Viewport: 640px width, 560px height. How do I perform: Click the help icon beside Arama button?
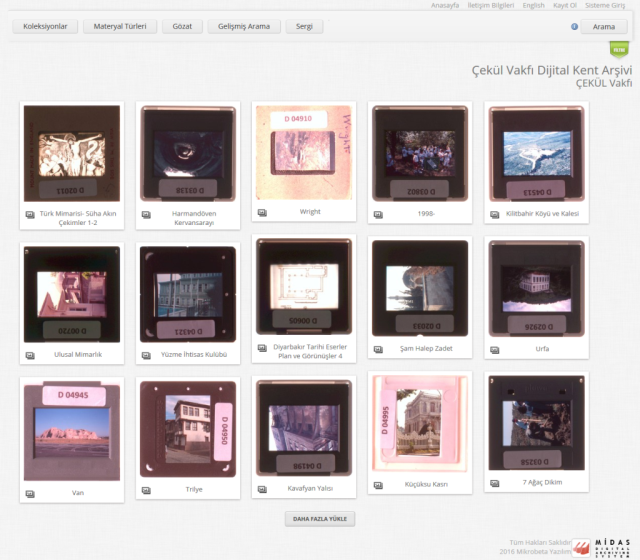[x=575, y=27]
